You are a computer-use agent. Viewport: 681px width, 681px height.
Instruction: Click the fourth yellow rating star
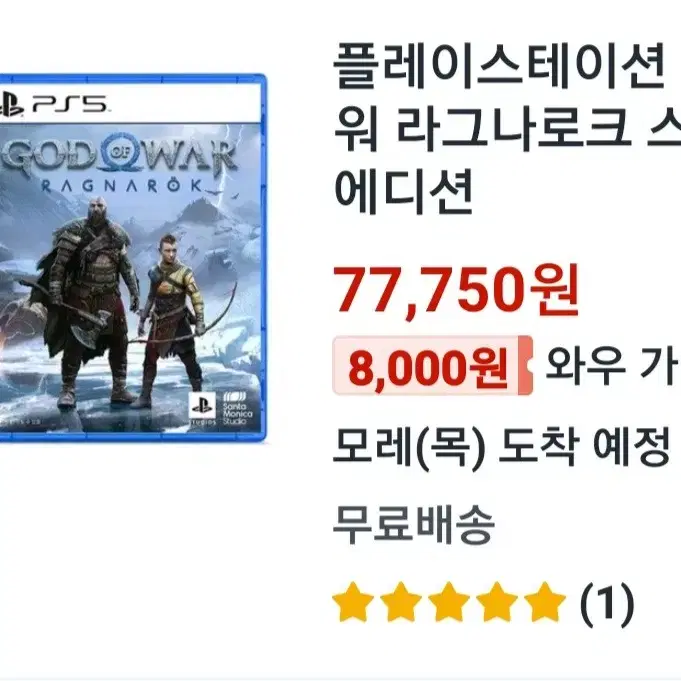(496, 602)
